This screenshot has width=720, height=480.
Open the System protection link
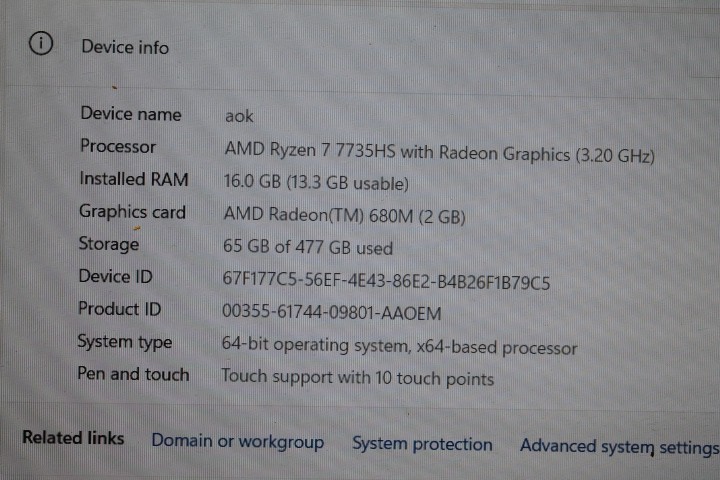(x=422, y=444)
